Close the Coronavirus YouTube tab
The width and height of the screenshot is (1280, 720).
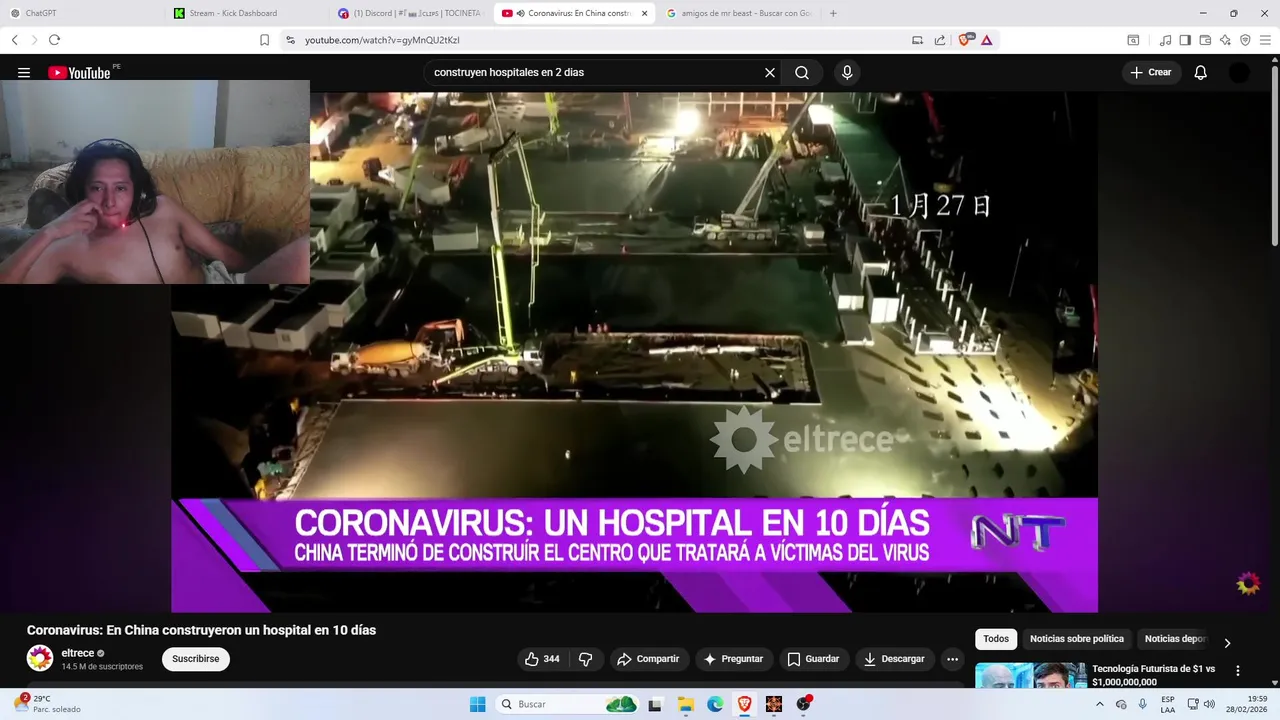(x=644, y=13)
